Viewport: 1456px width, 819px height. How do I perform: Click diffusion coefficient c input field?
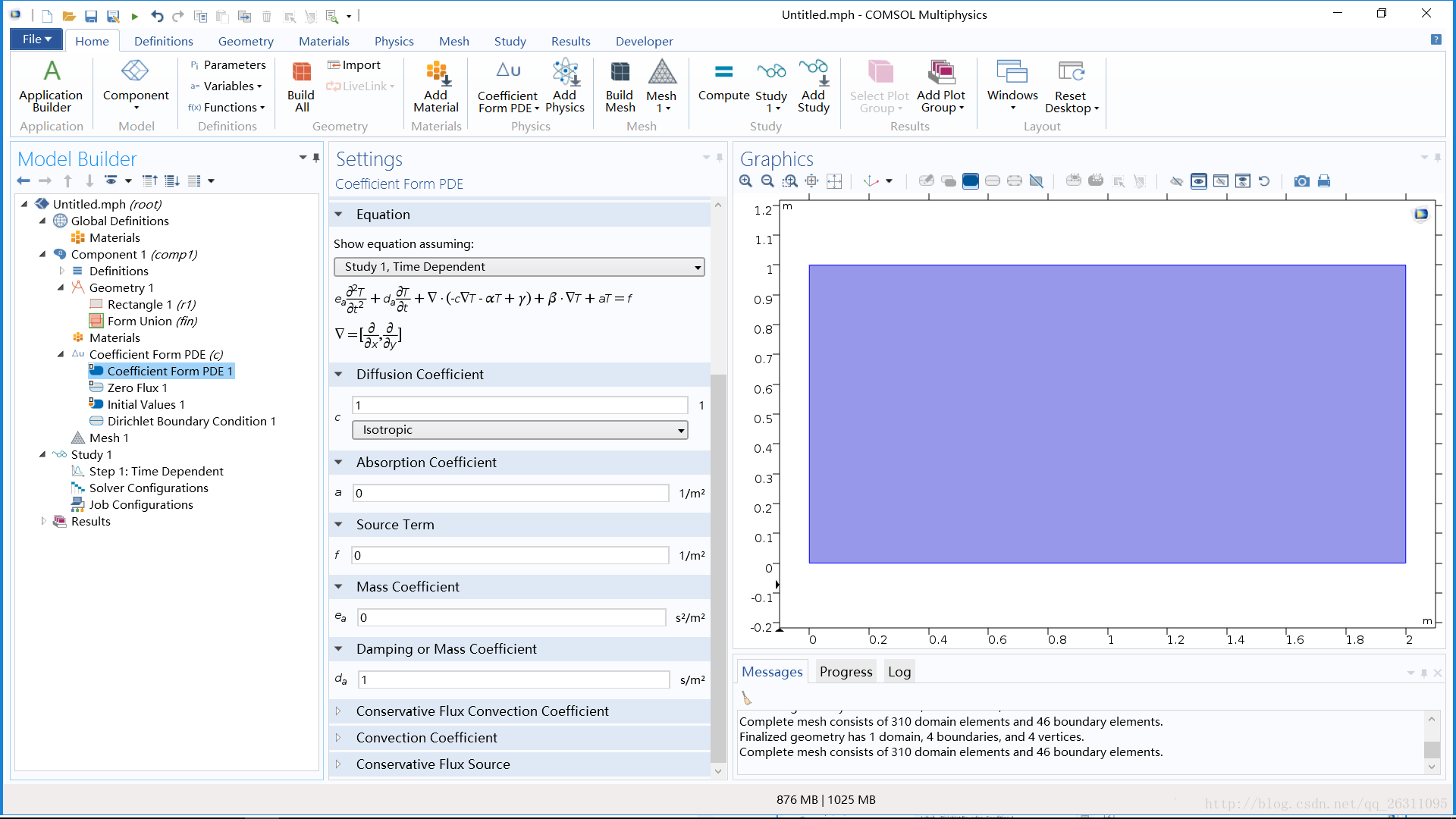pos(520,406)
